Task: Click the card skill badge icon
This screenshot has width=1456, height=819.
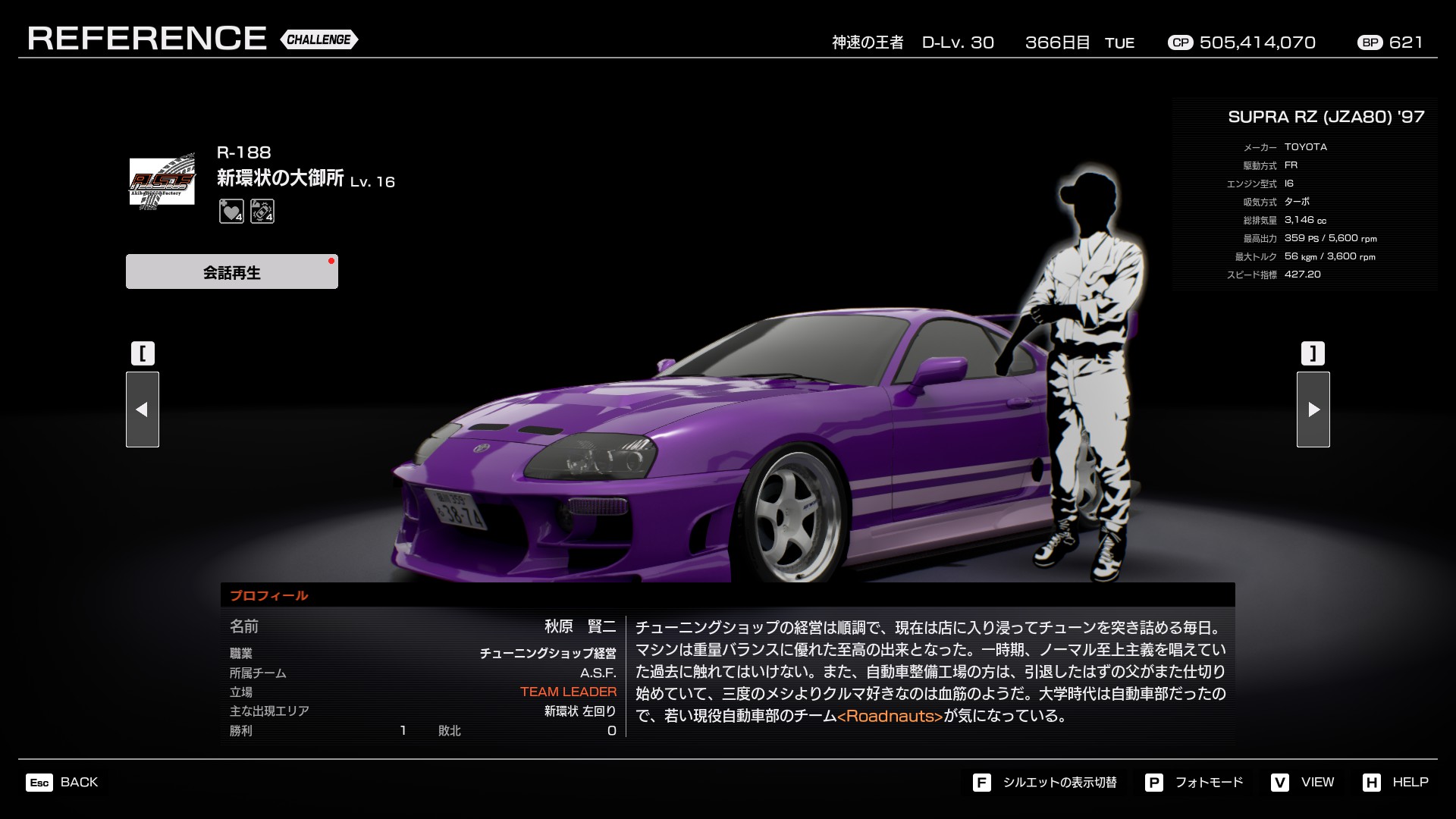Action: pos(262,212)
